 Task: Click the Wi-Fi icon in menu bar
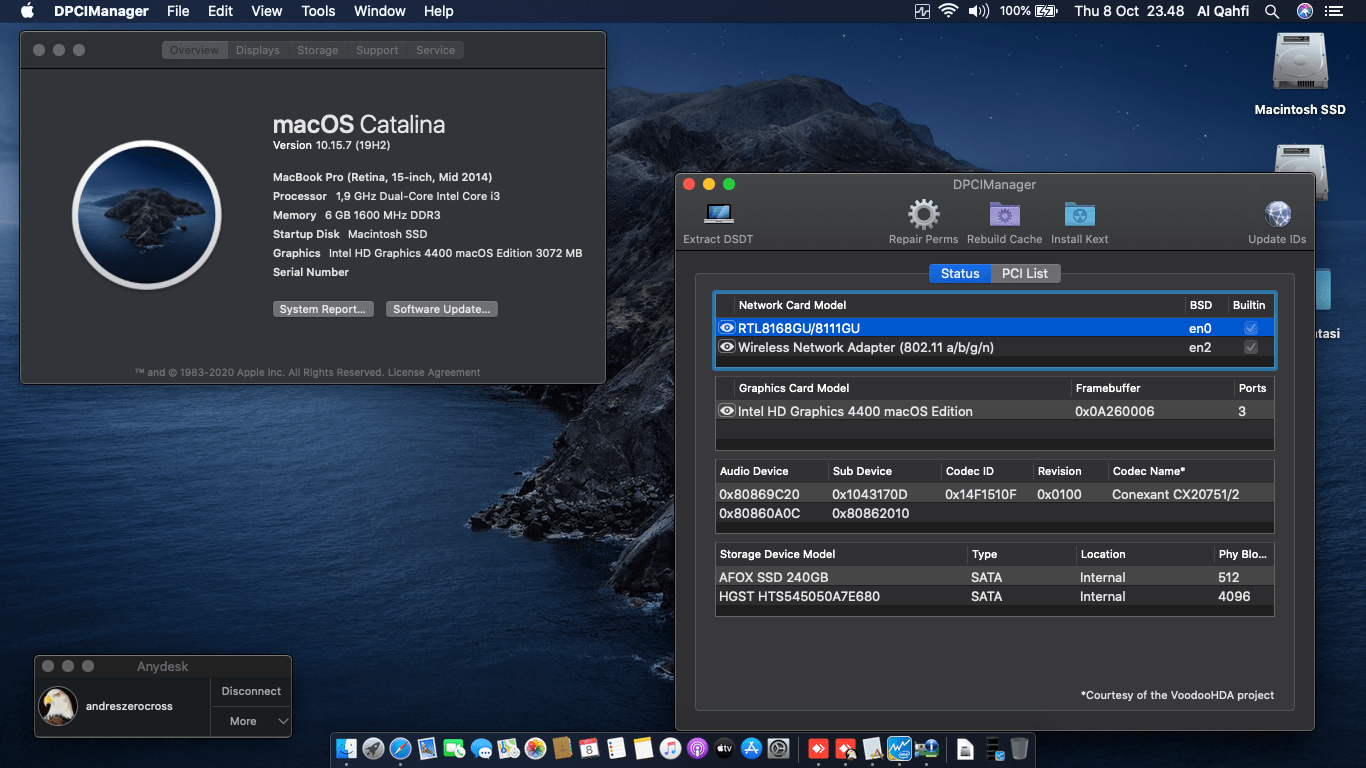pyautogui.click(x=947, y=11)
